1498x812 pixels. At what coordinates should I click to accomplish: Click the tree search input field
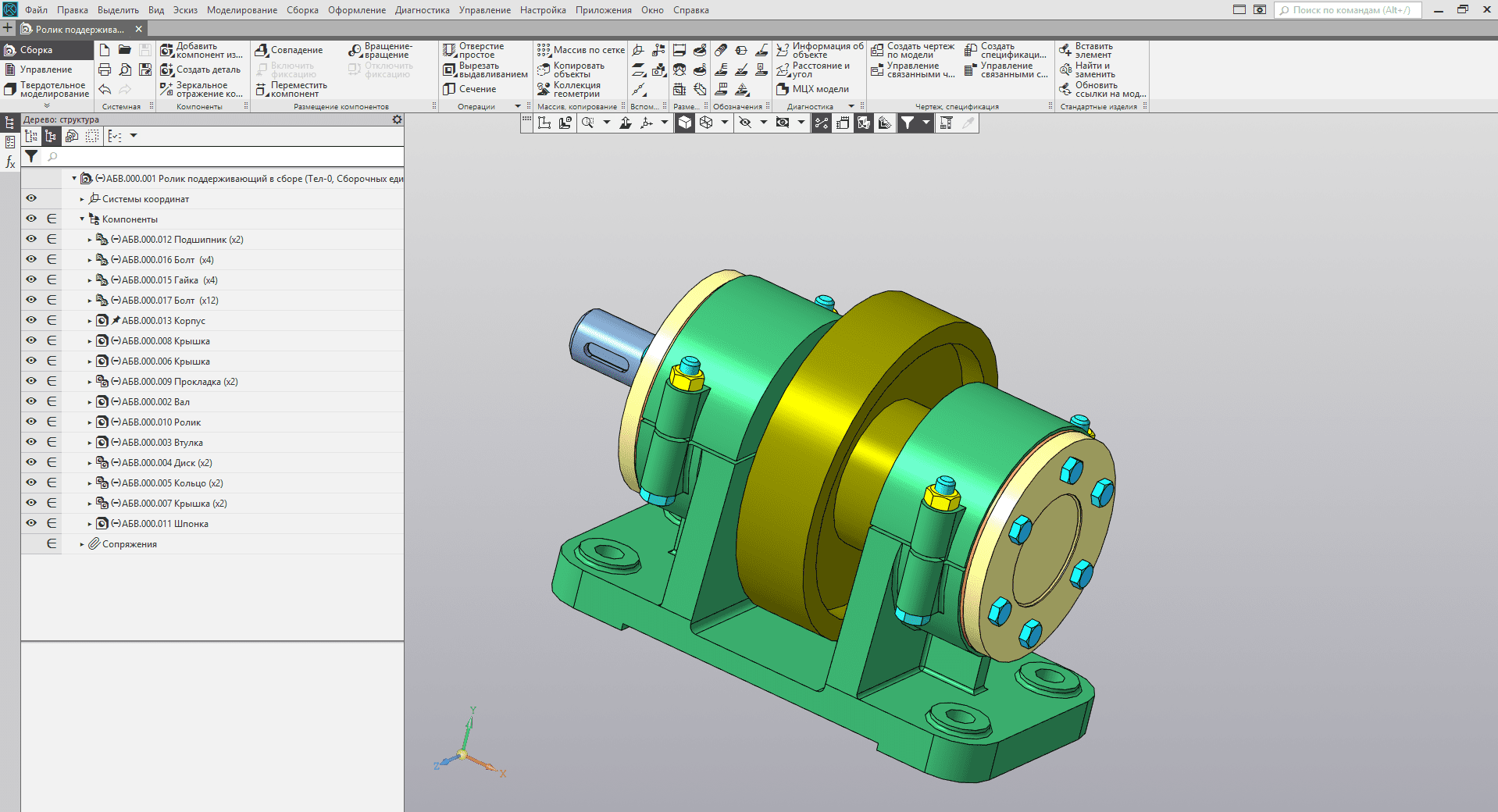point(223,156)
